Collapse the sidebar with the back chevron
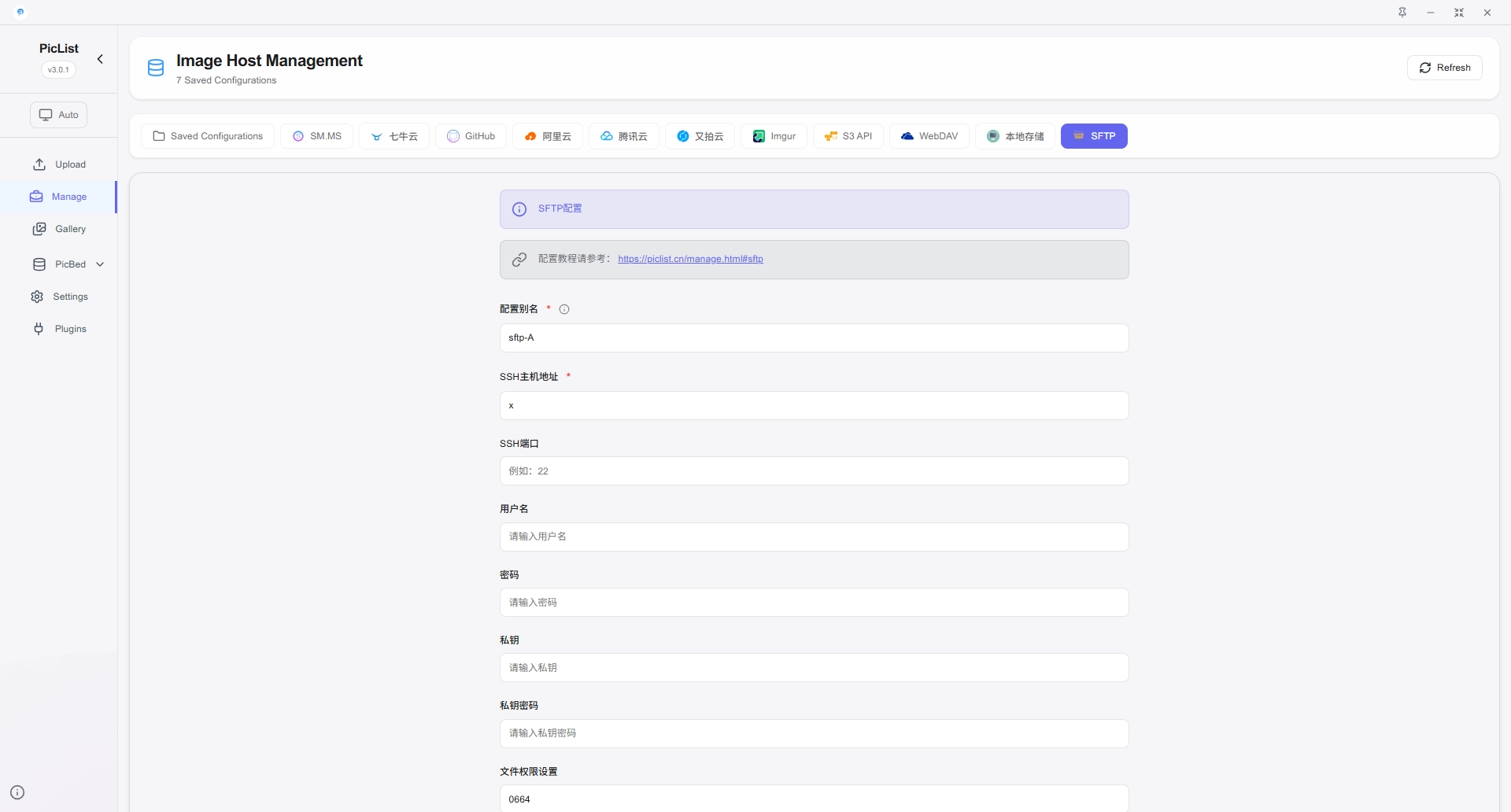 click(x=100, y=59)
